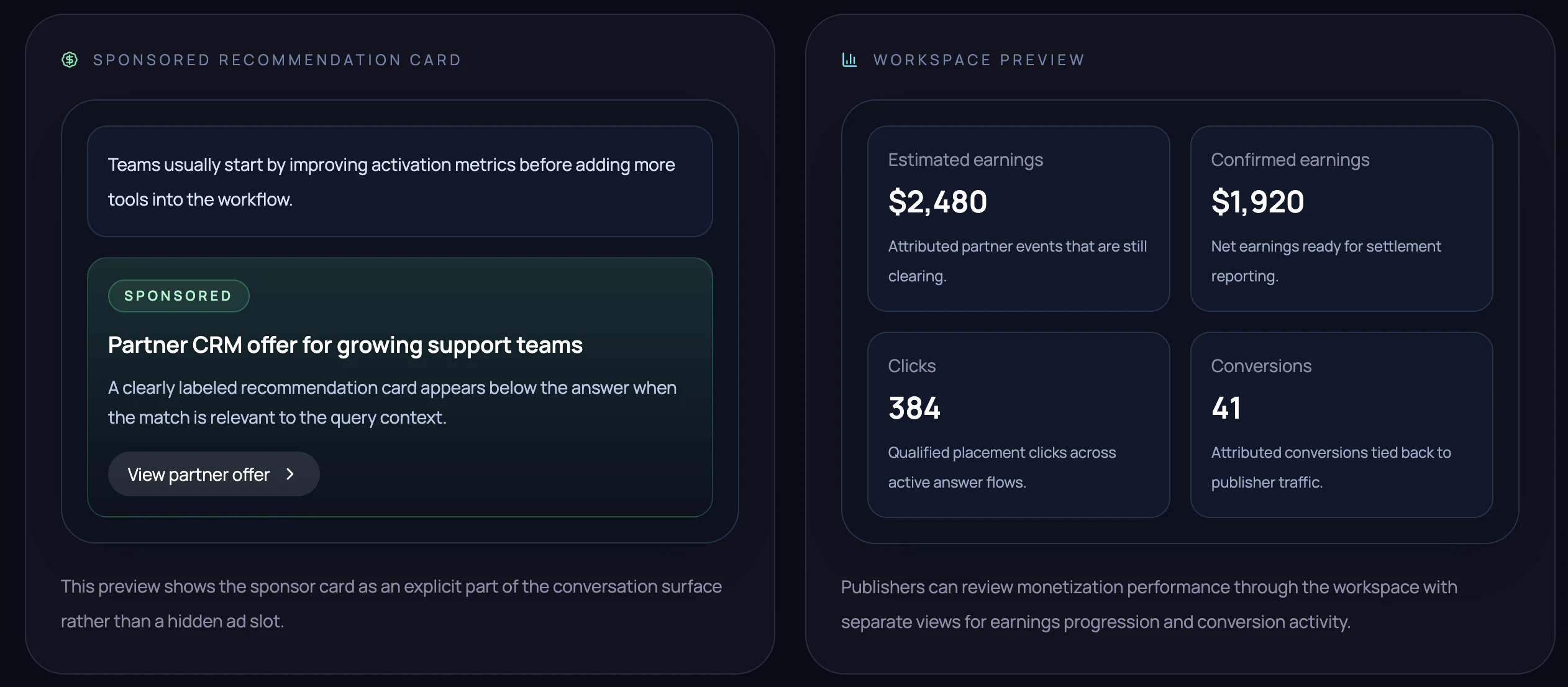Click the sponsored card description about query context
Image resolution: width=1568 pixels, height=687 pixels.
coord(392,403)
